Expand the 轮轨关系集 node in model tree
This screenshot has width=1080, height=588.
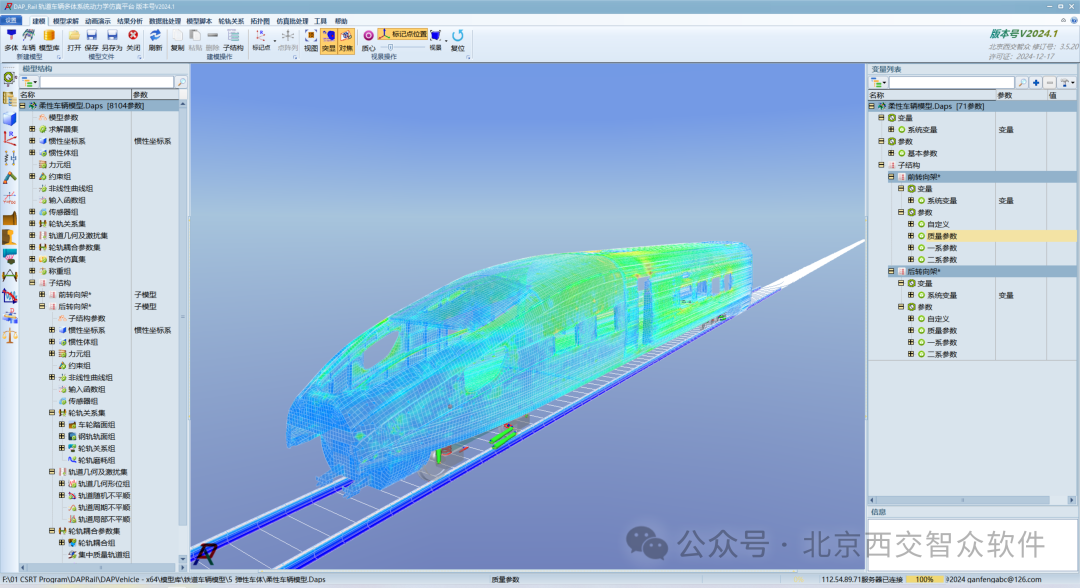pos(32,224)
